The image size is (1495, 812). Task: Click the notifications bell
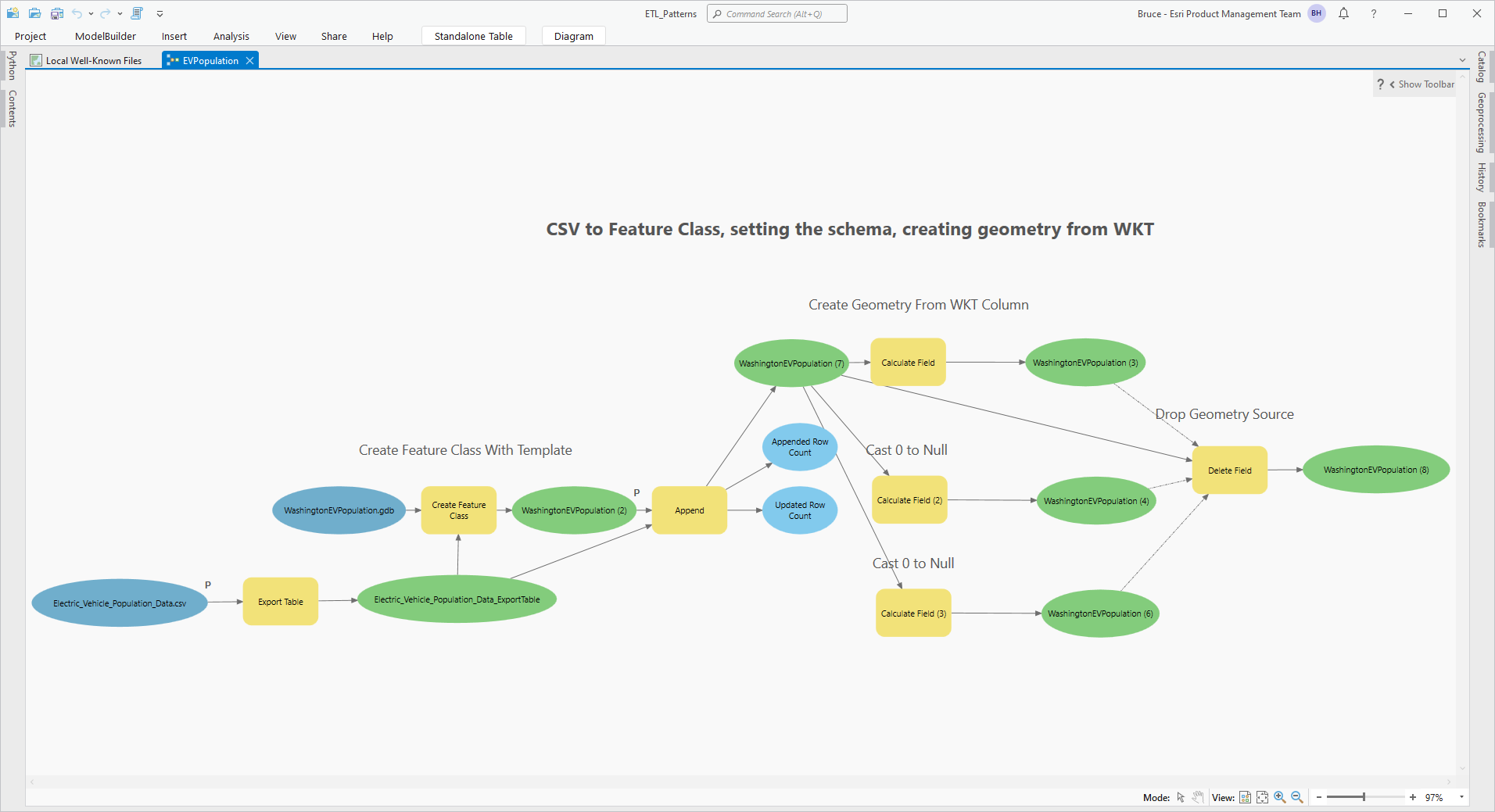[x=1343, y=13]
